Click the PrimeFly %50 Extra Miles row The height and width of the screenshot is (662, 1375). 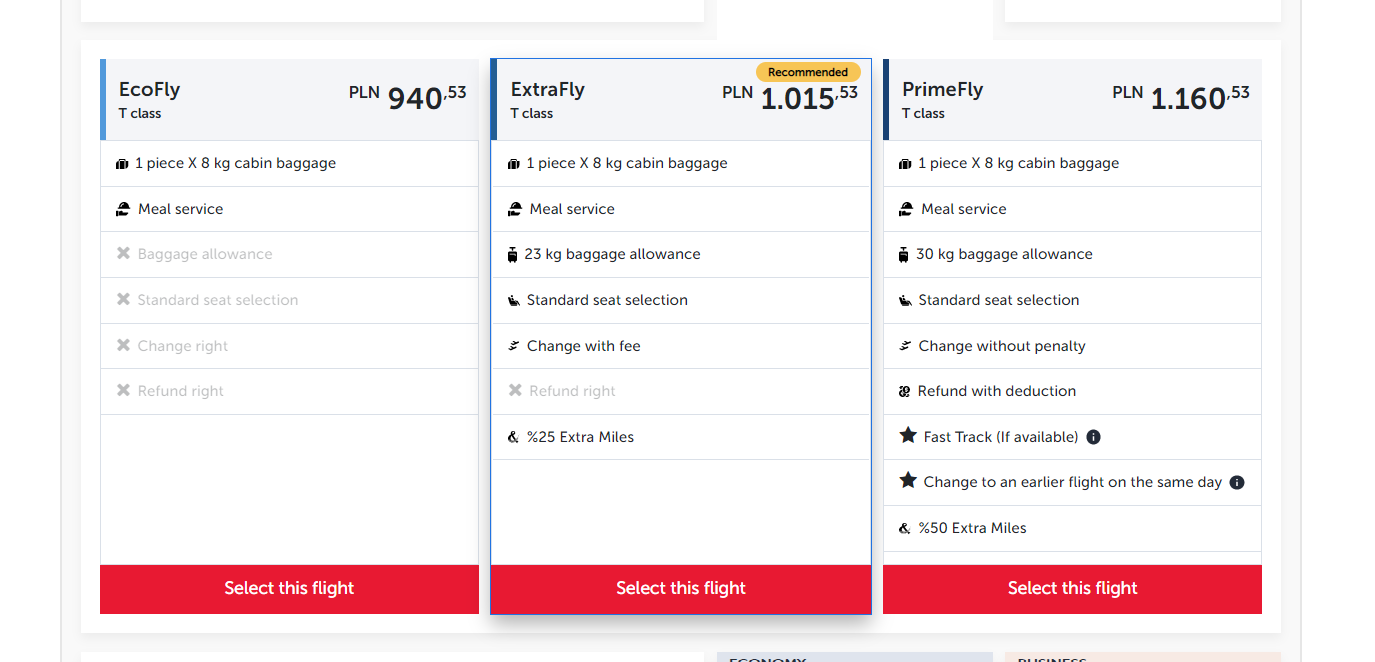pyautogui.click(x=1072, y=528)
